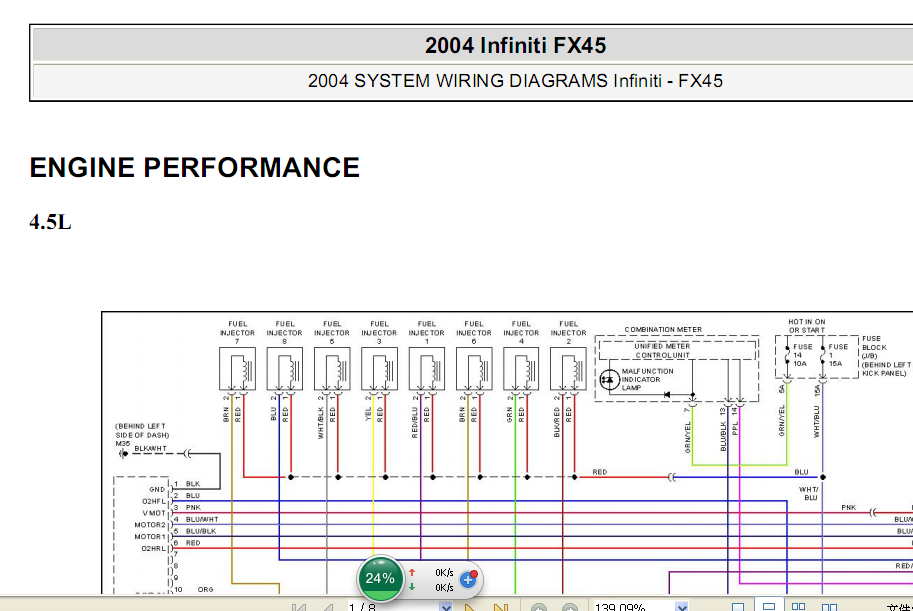Open the page number dropdown
The width and height of the screenshot is (913, 611).
pos(446,607)
